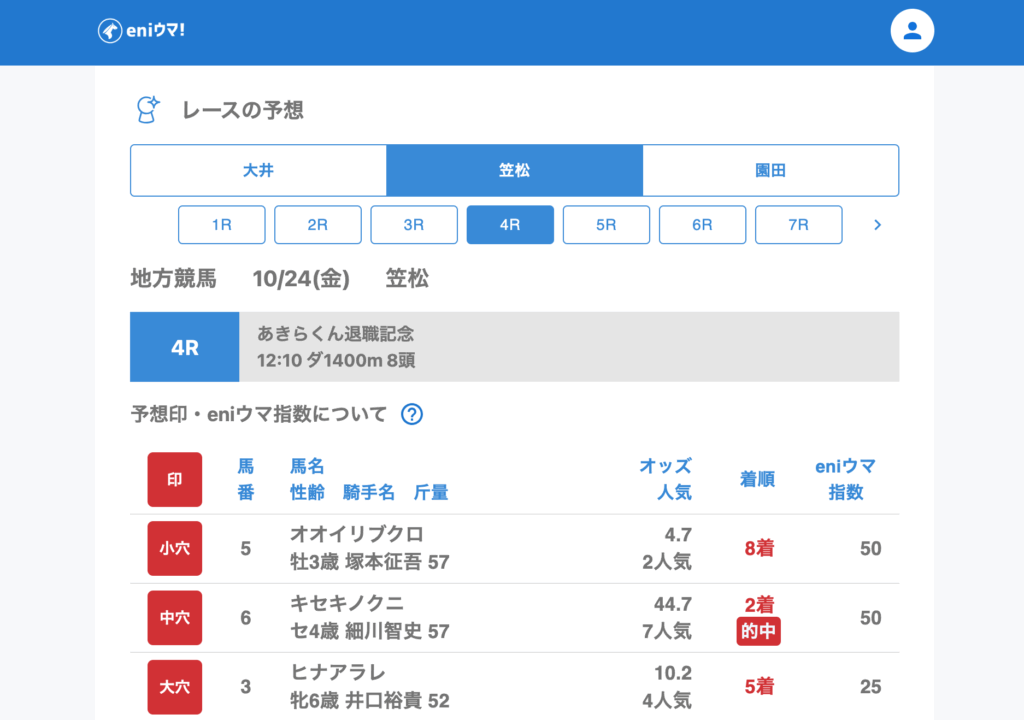Choose the 5R race button

pos(606,225)
